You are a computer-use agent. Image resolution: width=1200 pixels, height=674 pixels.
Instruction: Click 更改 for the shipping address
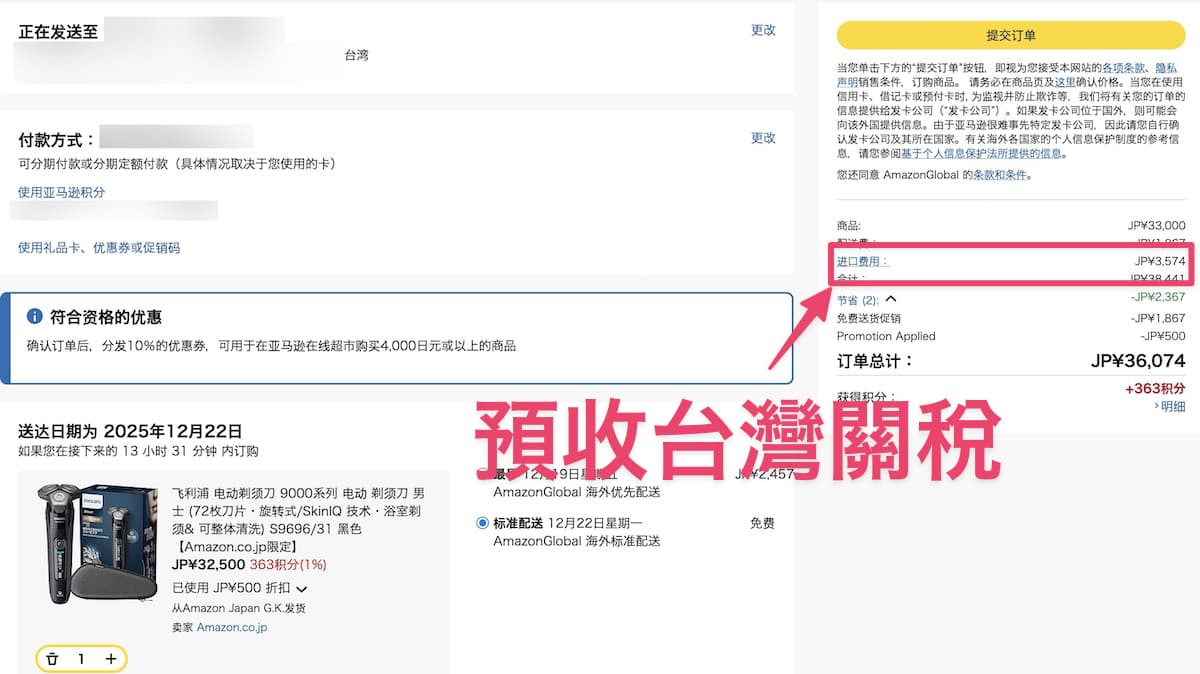click(x=763, y=30)
